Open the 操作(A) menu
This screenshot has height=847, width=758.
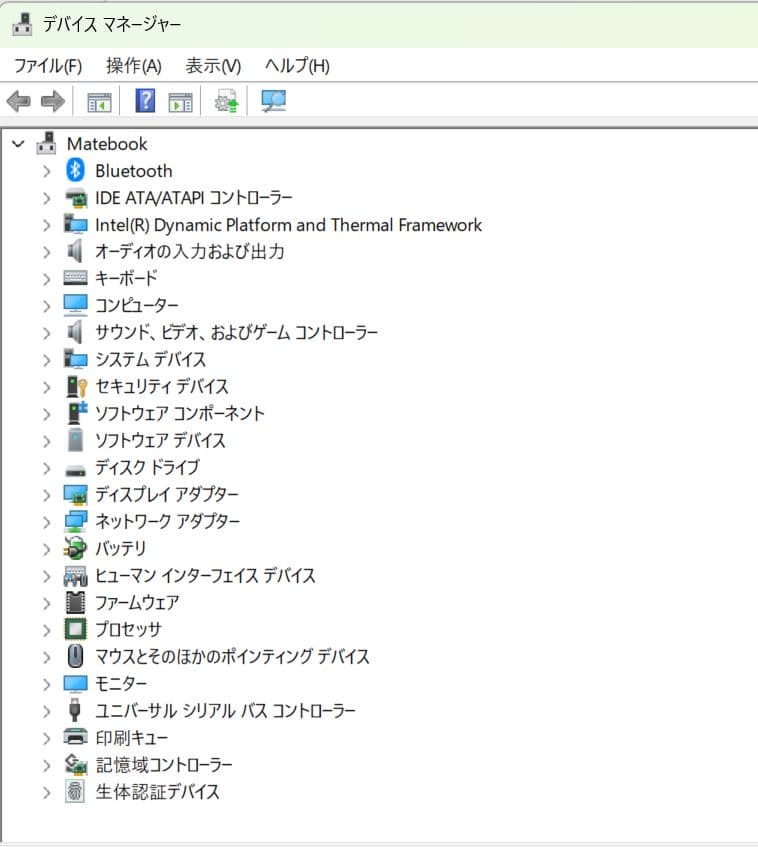pyautogui.click(x=134, y=66)
